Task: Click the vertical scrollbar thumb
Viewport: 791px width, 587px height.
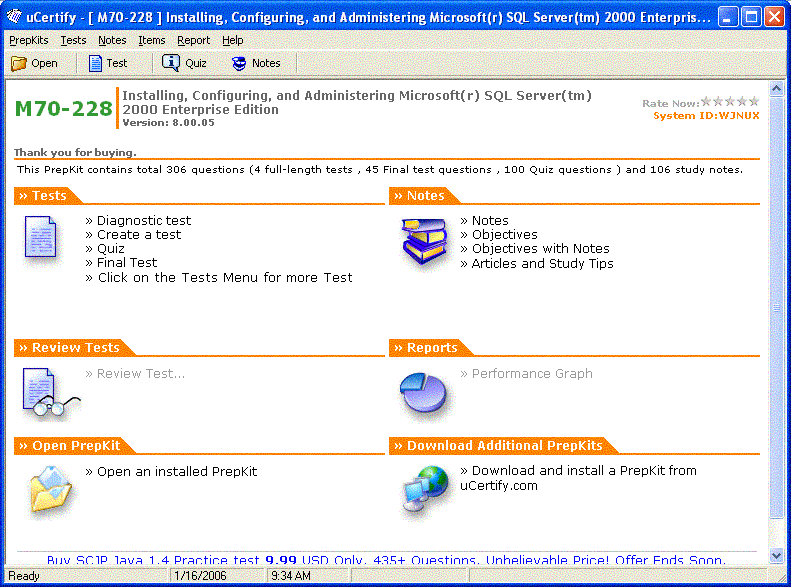Action: (776, 307)
